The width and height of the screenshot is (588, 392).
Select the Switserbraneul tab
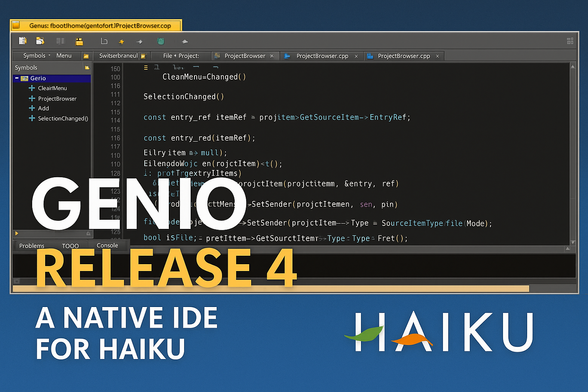pos(118,56)
